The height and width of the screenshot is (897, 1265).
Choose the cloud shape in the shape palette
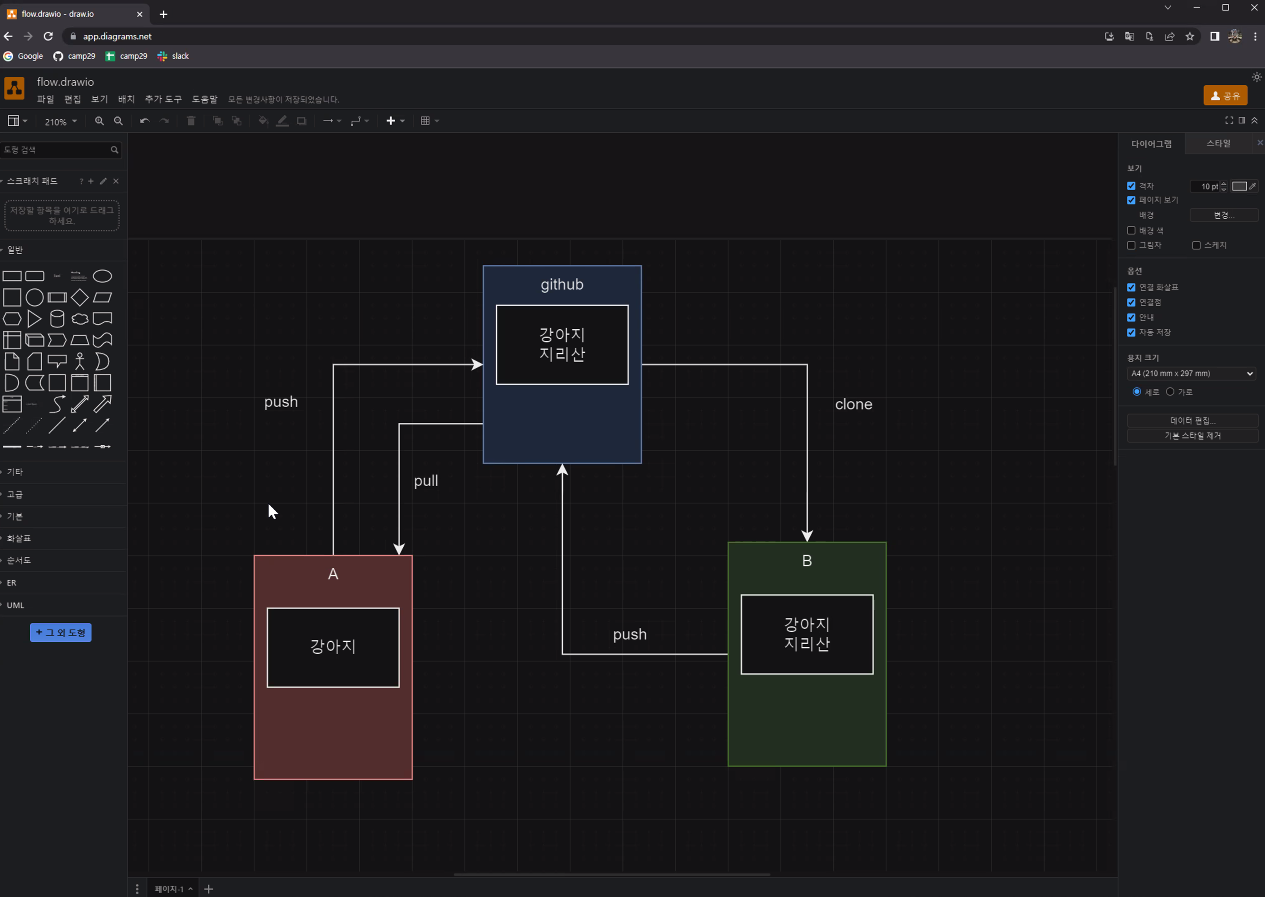pyautogui.click(x=80, y=319)
